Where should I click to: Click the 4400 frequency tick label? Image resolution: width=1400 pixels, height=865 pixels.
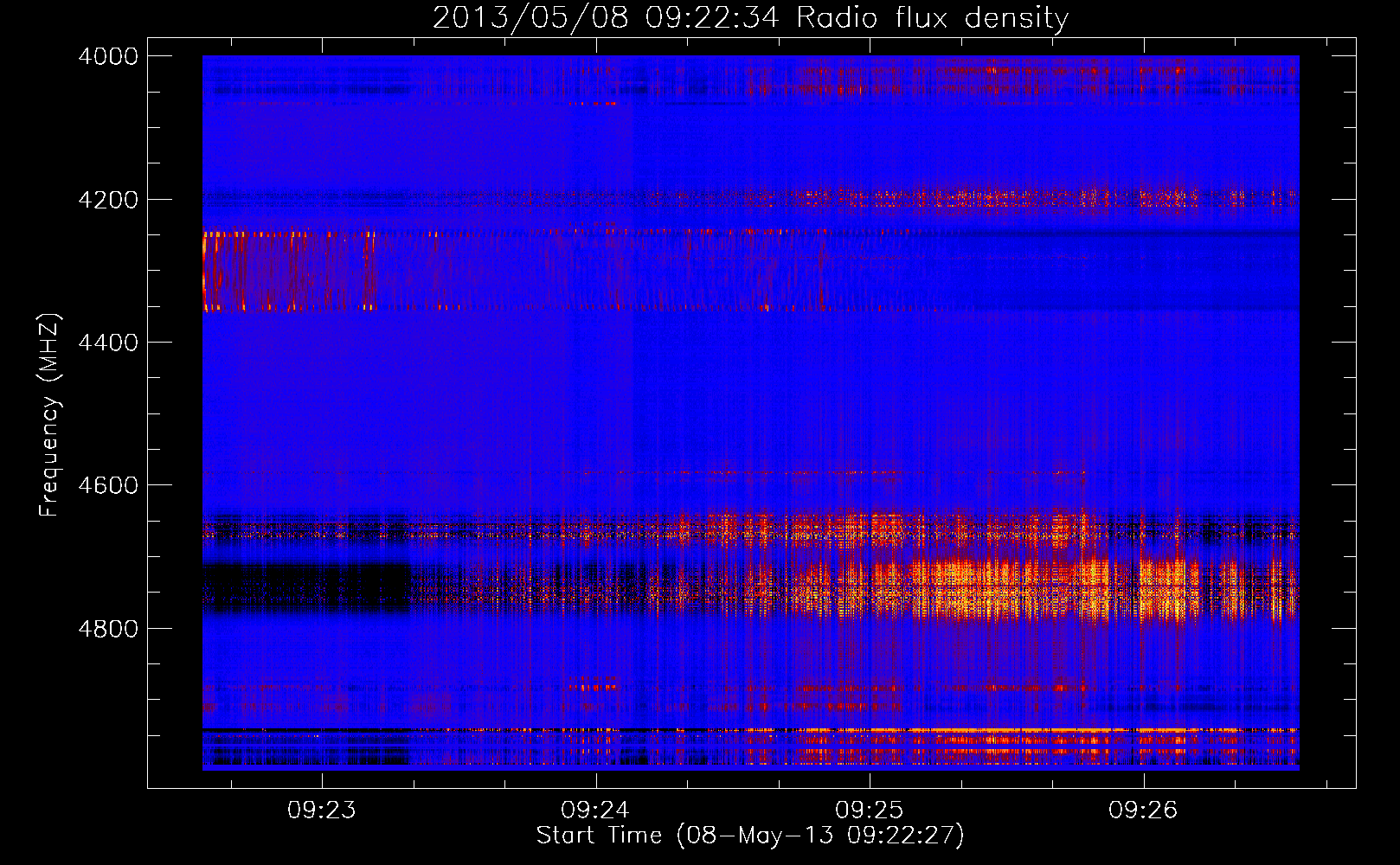pos(108,343)
